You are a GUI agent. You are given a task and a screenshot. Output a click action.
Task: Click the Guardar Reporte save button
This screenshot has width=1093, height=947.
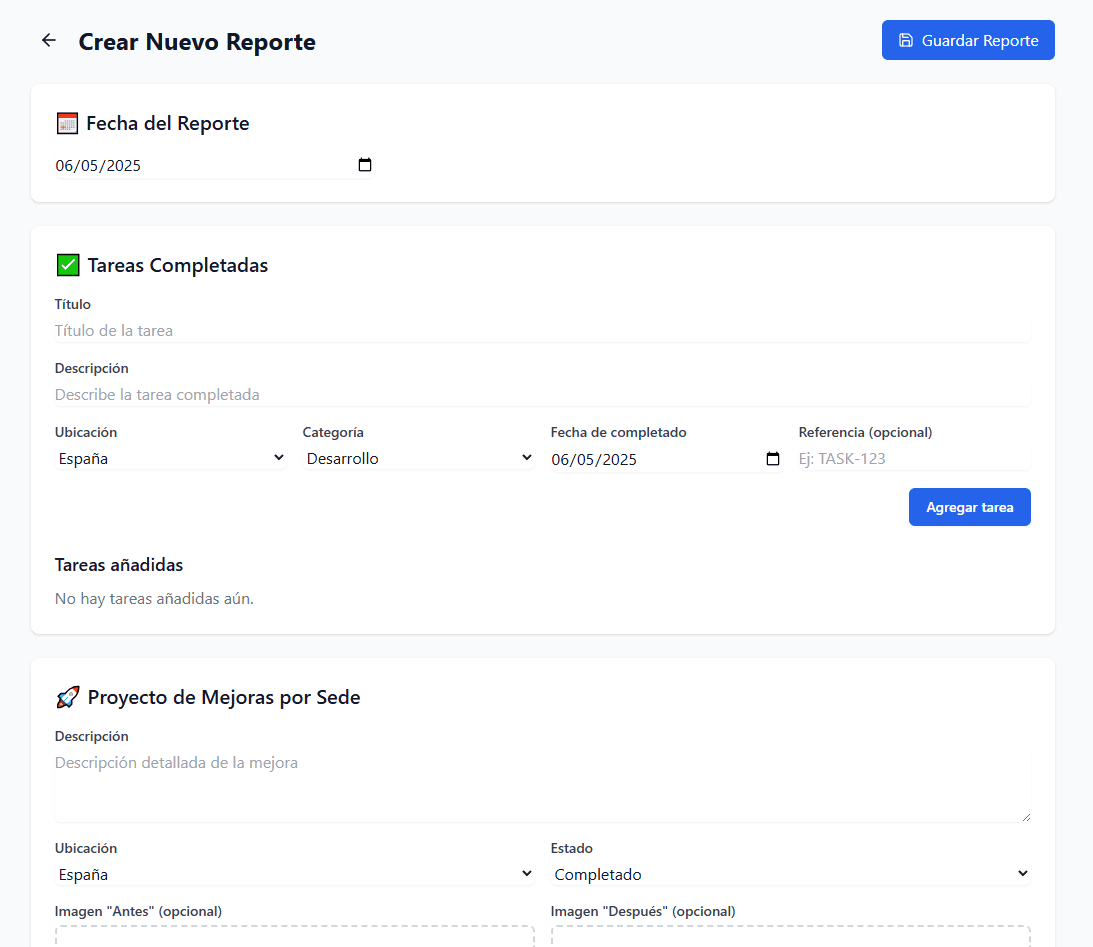(x=967, y=40)
